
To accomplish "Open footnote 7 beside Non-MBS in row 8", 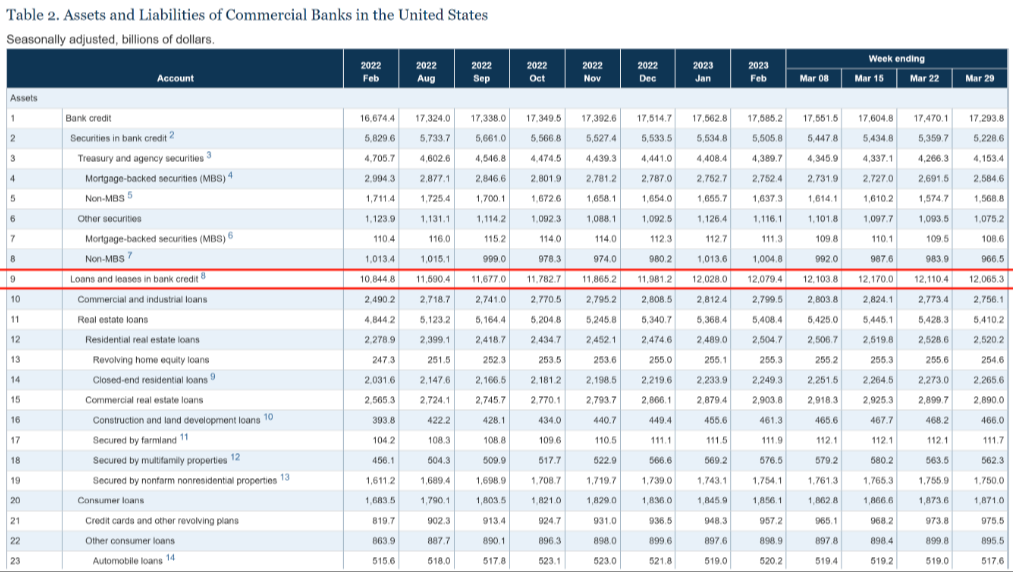I will pyautogui.click(x=129, y=256).
